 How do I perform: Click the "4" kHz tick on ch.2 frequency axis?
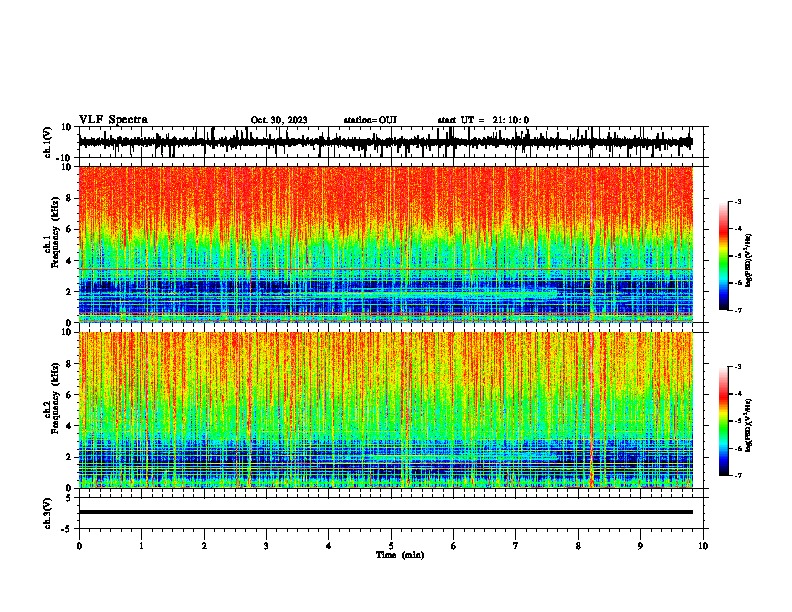pyautogui.click(x=69, y=426)
